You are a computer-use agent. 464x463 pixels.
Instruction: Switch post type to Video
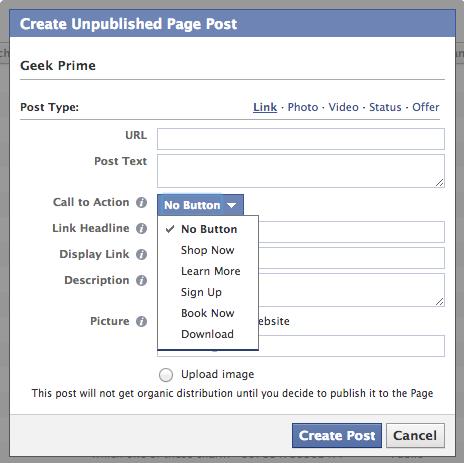(343, 107)
